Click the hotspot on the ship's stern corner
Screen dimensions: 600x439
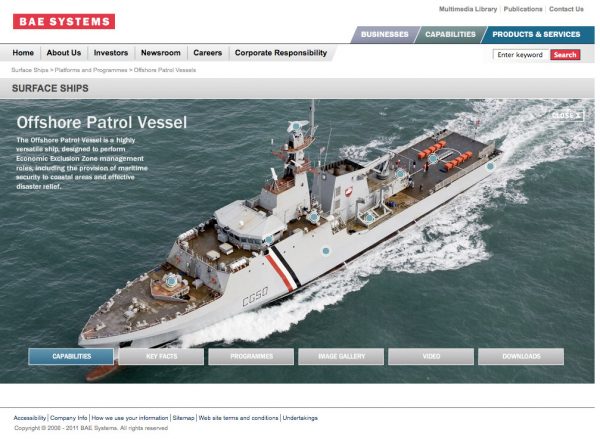pos(490,166)
